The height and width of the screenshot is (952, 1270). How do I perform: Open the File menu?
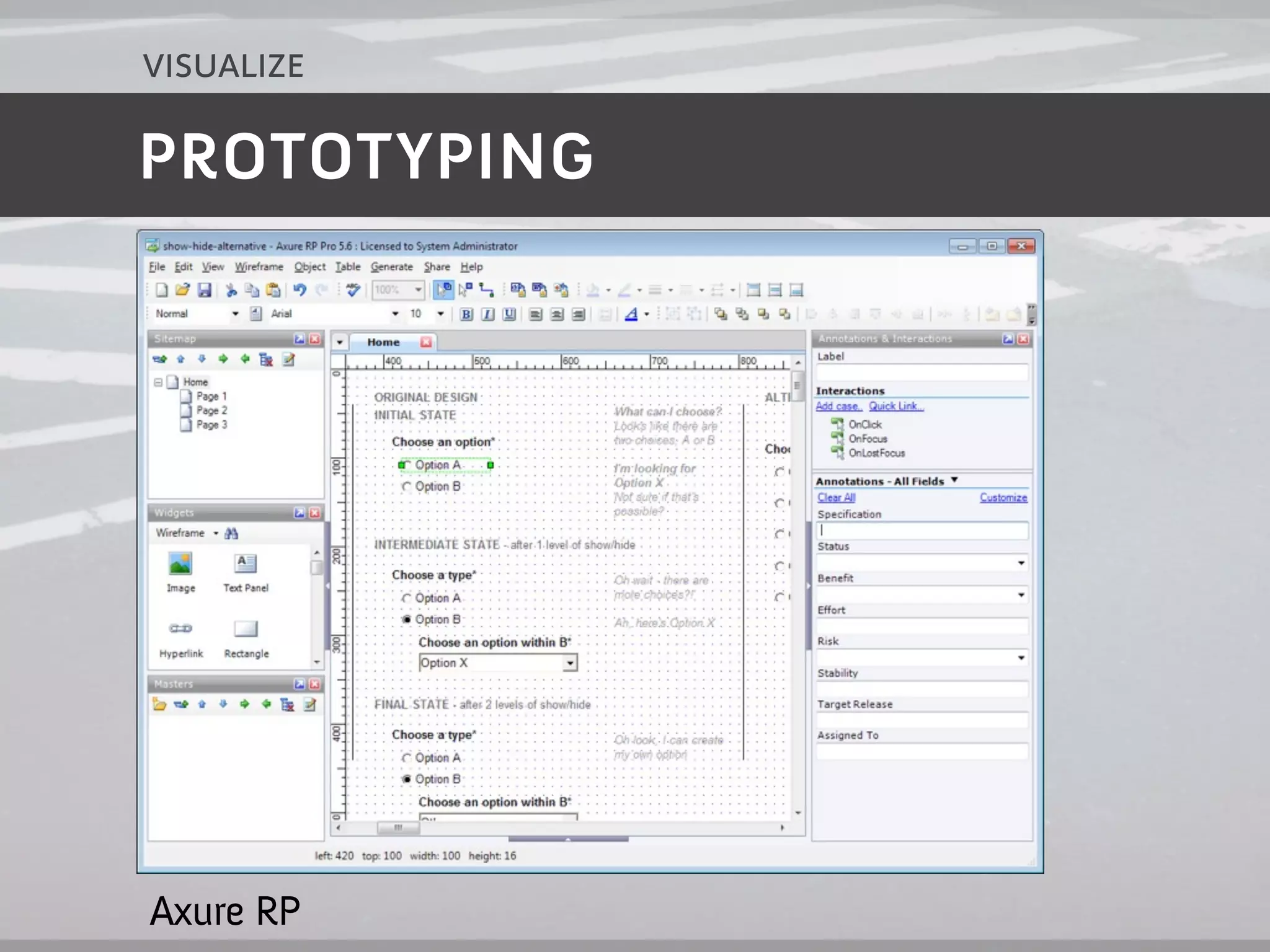pyautogui.click(x=157, y=267)
